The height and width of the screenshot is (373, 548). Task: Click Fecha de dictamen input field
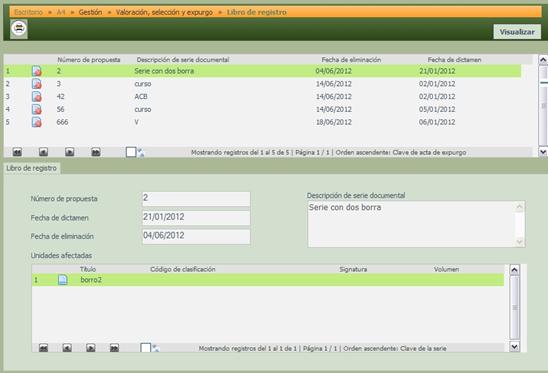[196, 218]
